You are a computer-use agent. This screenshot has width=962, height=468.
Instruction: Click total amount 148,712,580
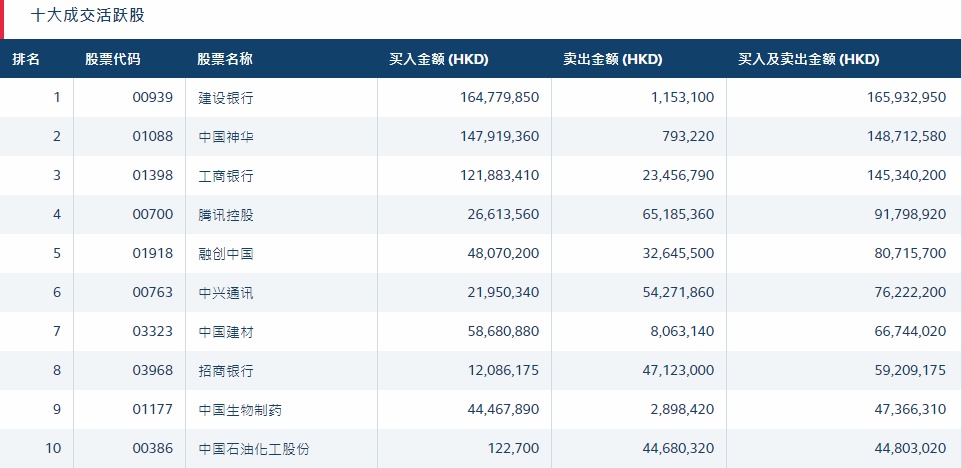tap(907, 136)
